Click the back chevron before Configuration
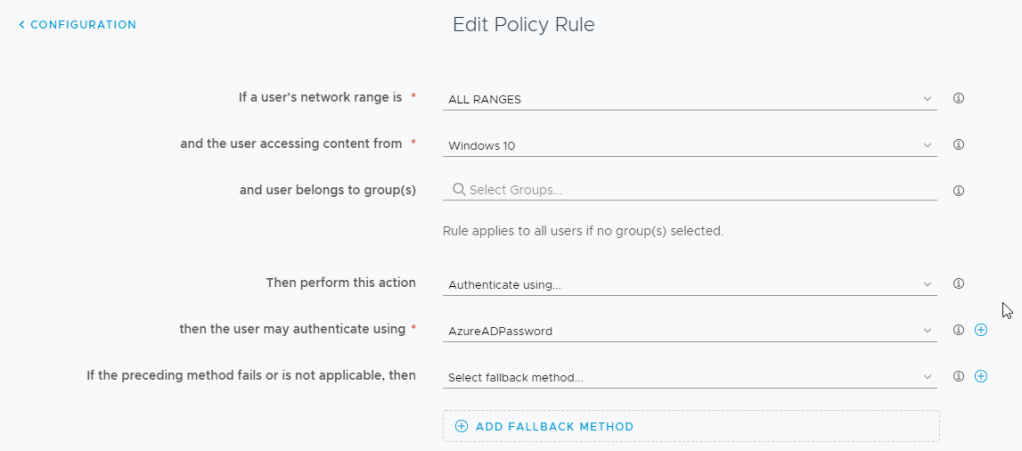Screen dimensions: 1022x451 [x=22, y=24]
